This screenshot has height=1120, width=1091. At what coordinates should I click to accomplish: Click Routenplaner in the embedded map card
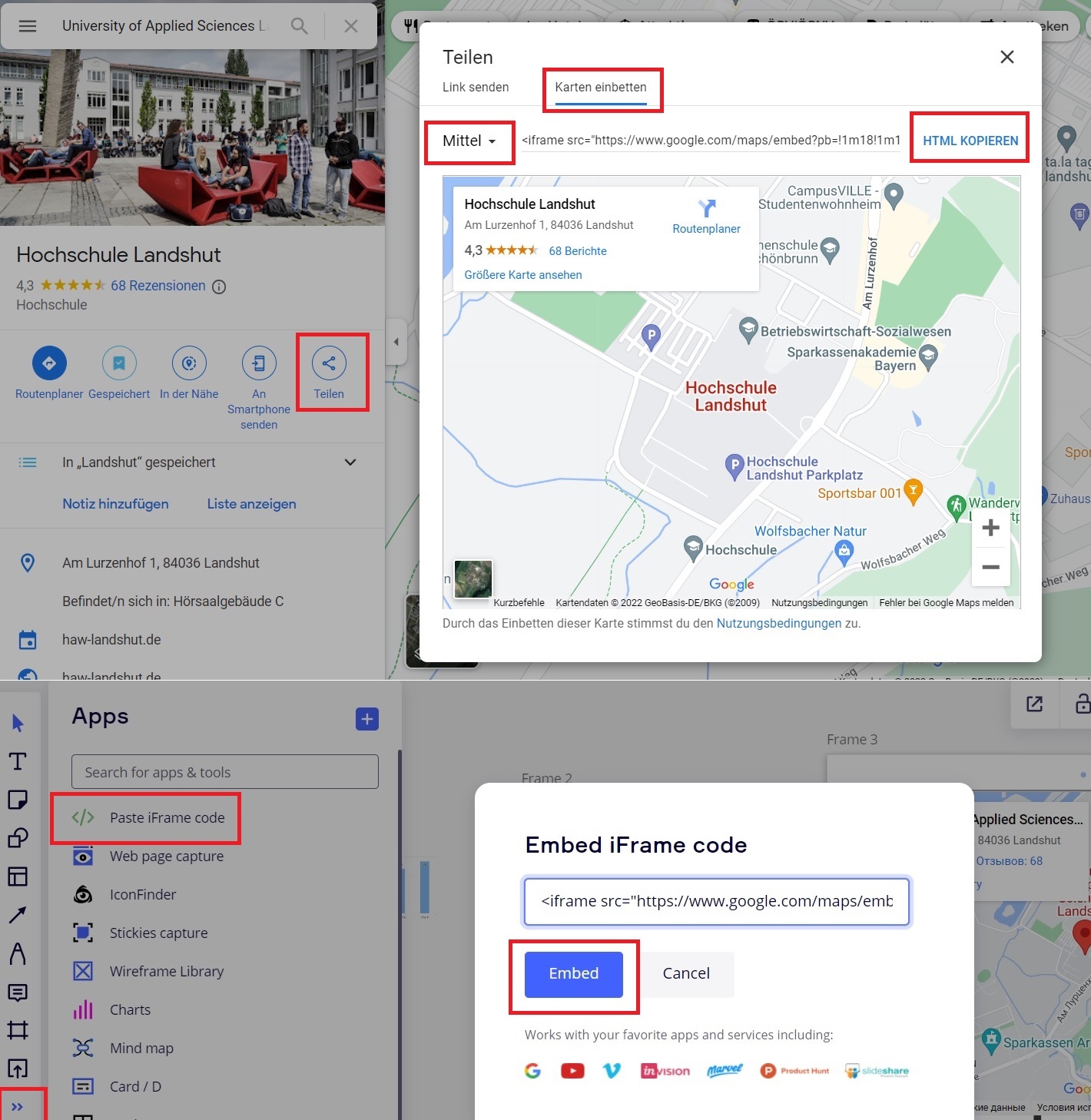coord(706,217)
